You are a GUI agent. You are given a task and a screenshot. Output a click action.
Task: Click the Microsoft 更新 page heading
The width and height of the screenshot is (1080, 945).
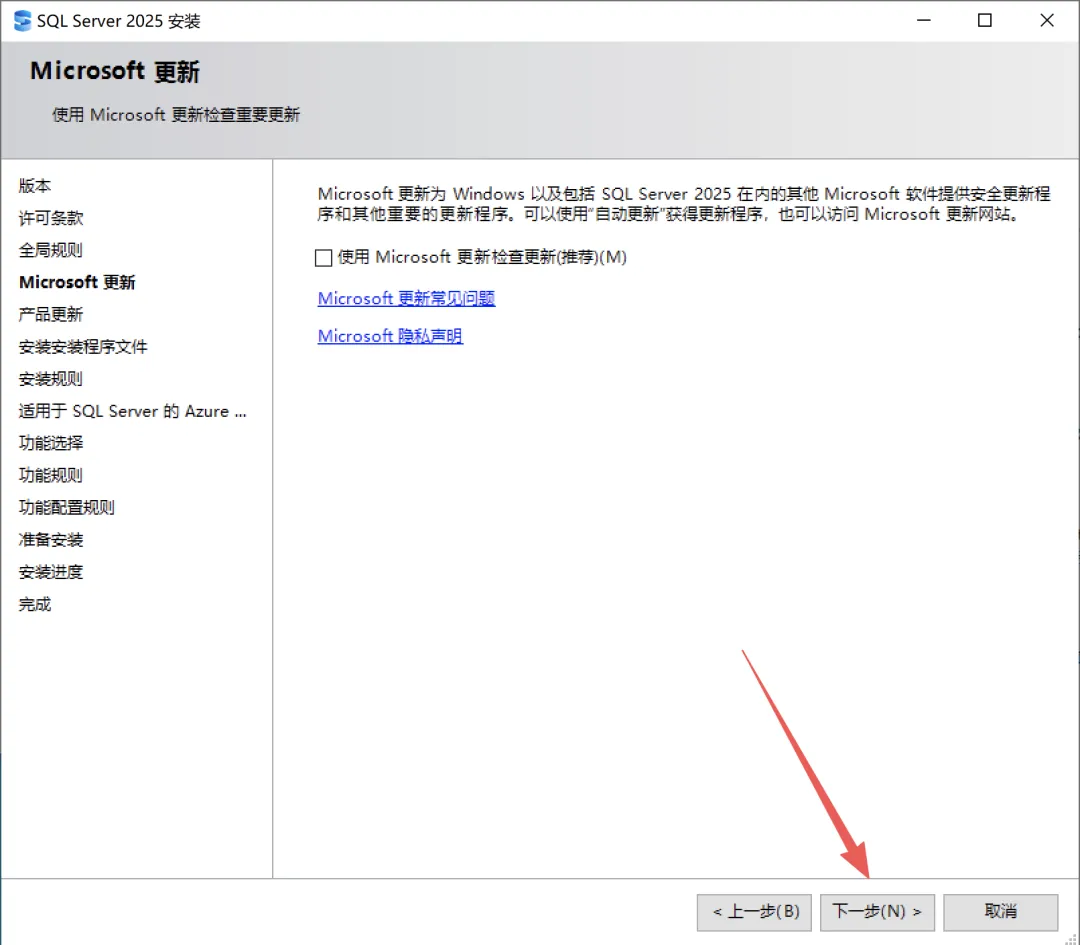pyautogui.click(x=115, y=72)
